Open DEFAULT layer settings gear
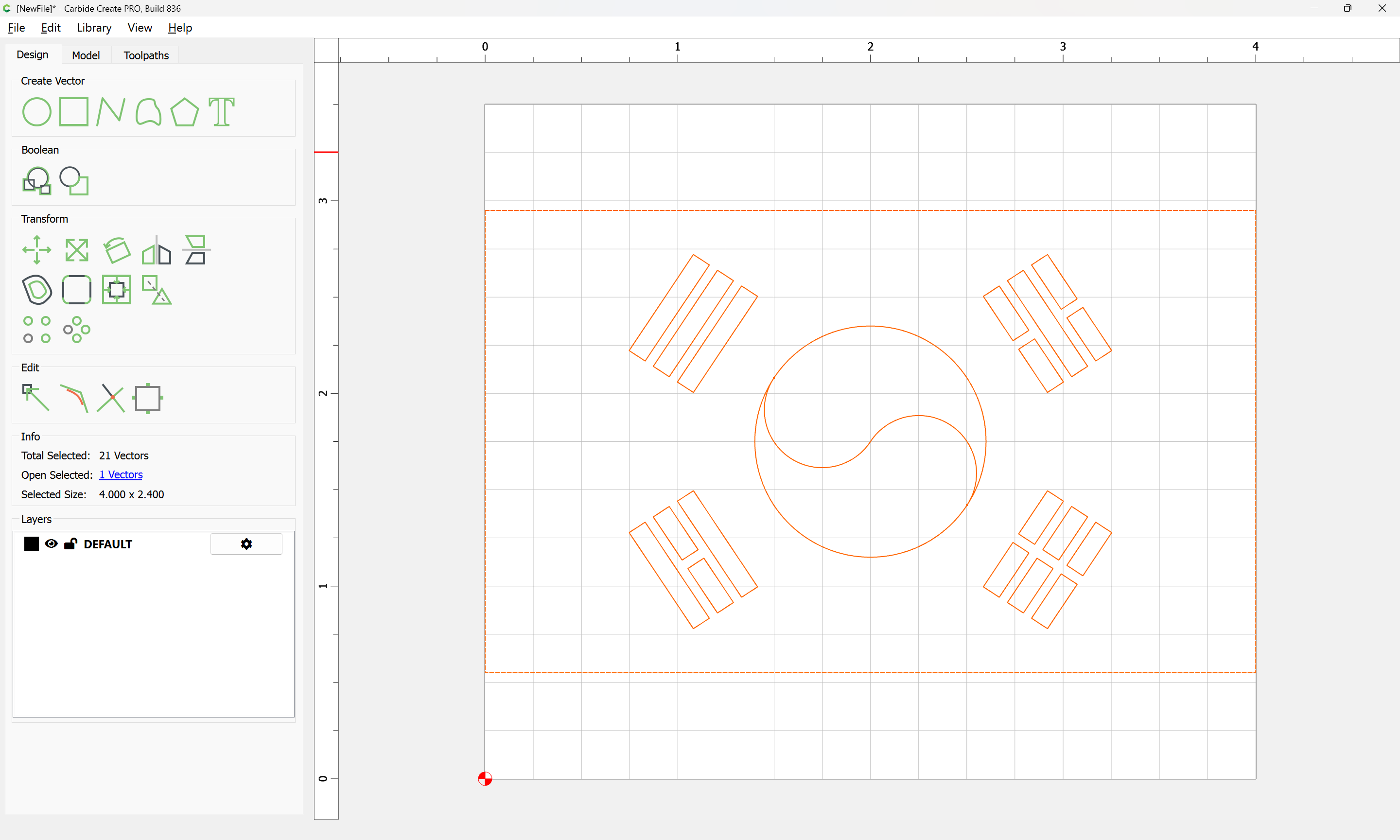The image size is (1400, 840). (x=246, y=544)
